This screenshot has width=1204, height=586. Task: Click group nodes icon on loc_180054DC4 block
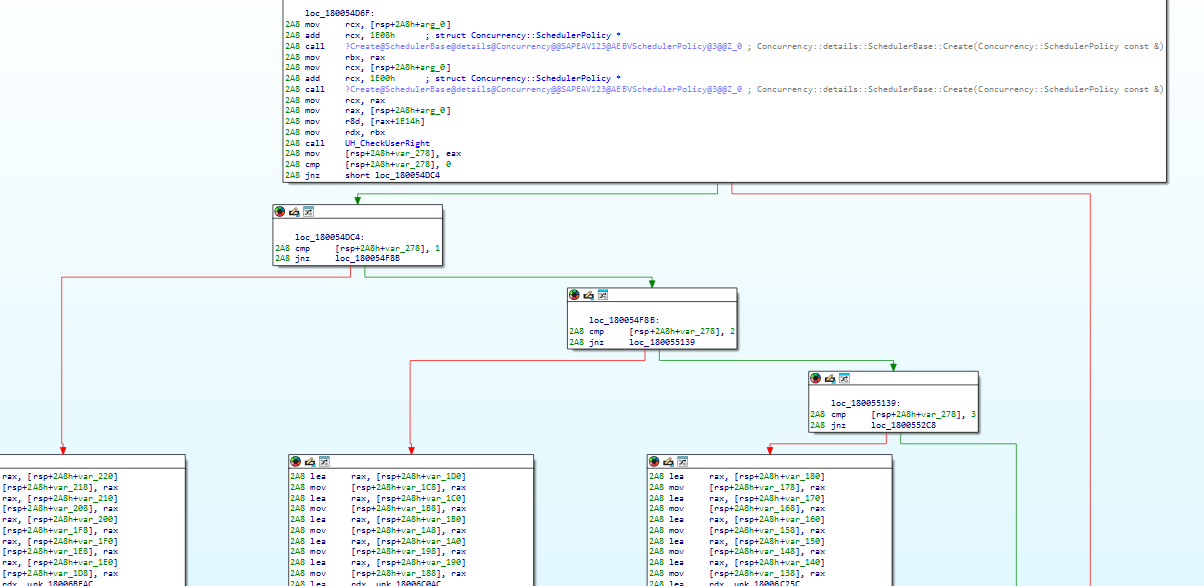coord(309,212)
